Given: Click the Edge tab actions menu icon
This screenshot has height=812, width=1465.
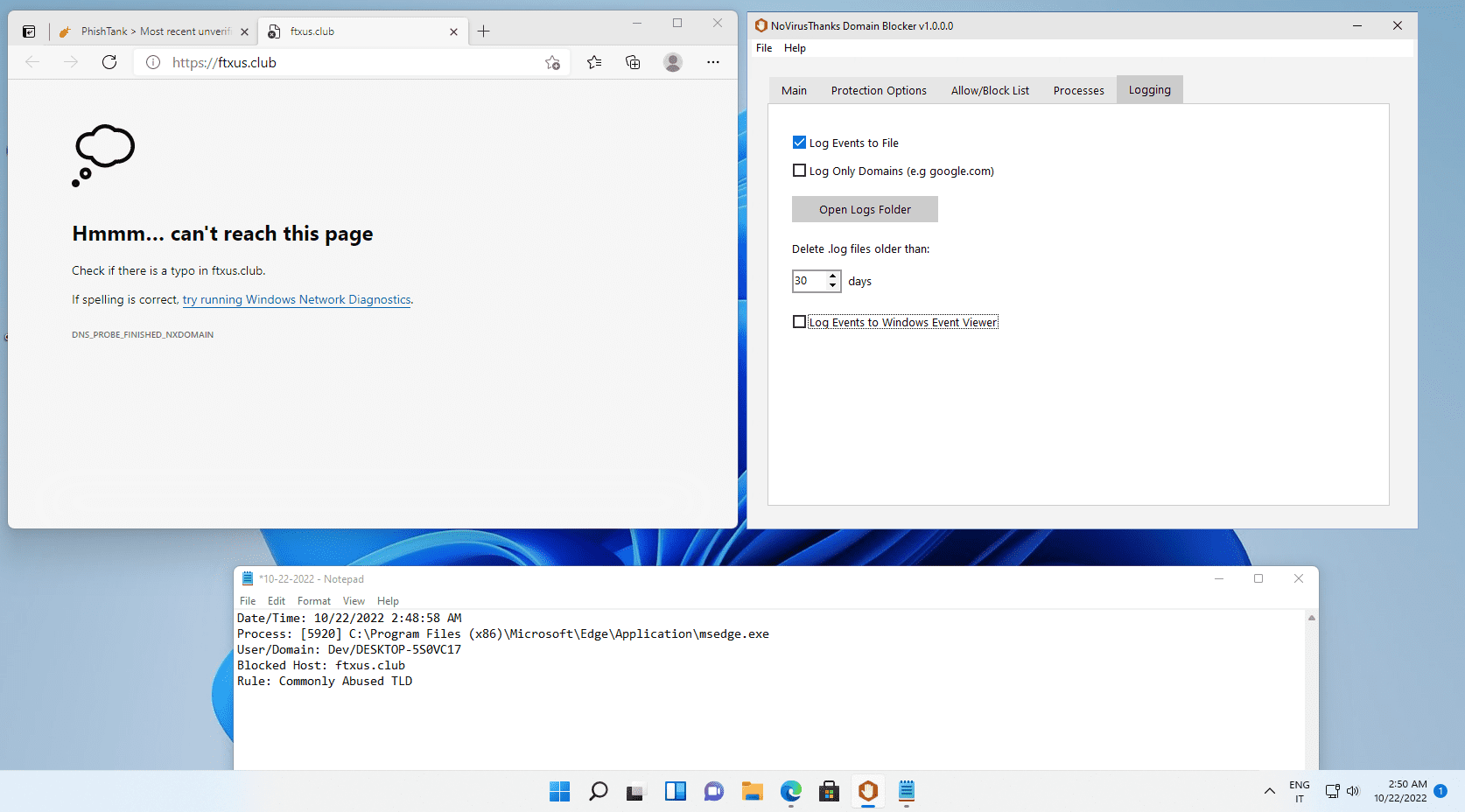Looking at the screenshot, I should click(29, 31).
